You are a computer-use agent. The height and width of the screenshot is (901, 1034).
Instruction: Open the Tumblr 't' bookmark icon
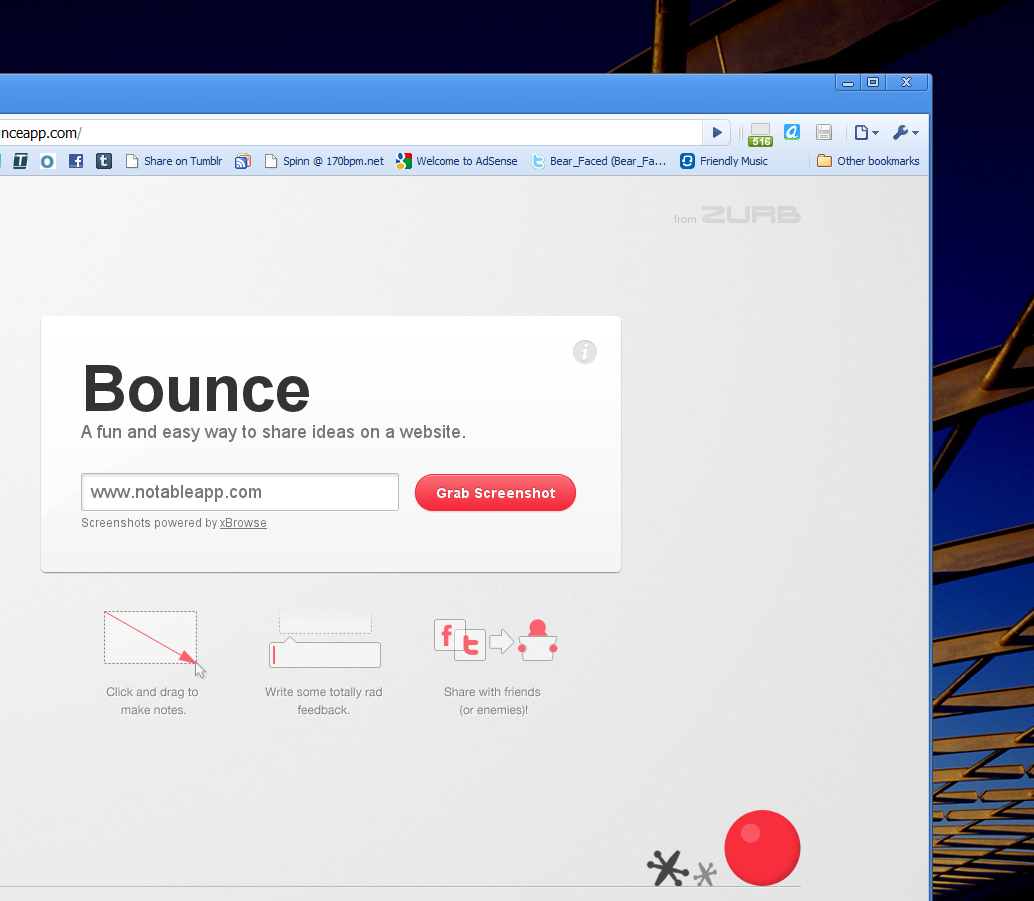click(x=104, y=161)
